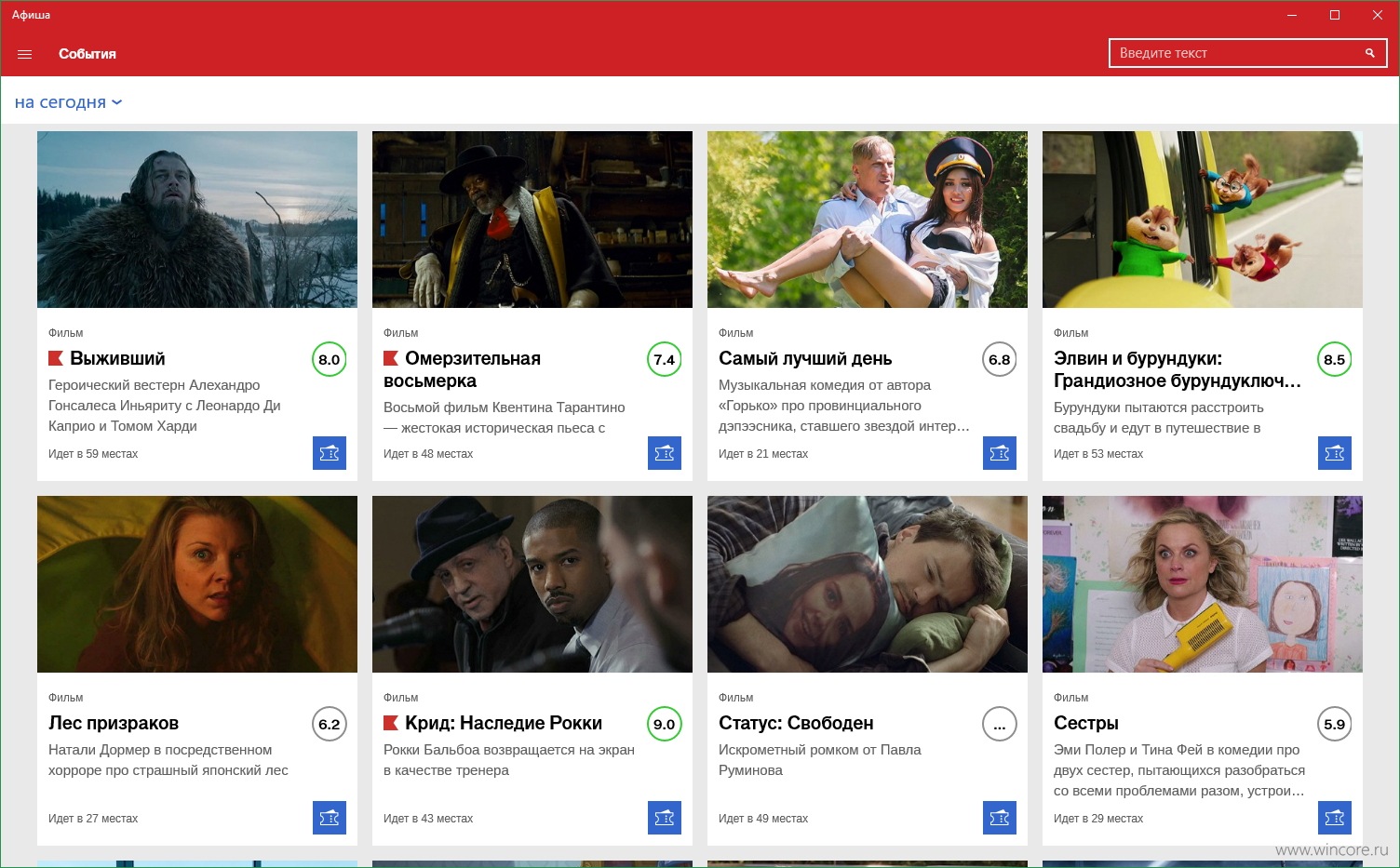The height and width of the screenshot is (868, 1400).
Task: Minimize the Афиша window
Action: 1292,15
